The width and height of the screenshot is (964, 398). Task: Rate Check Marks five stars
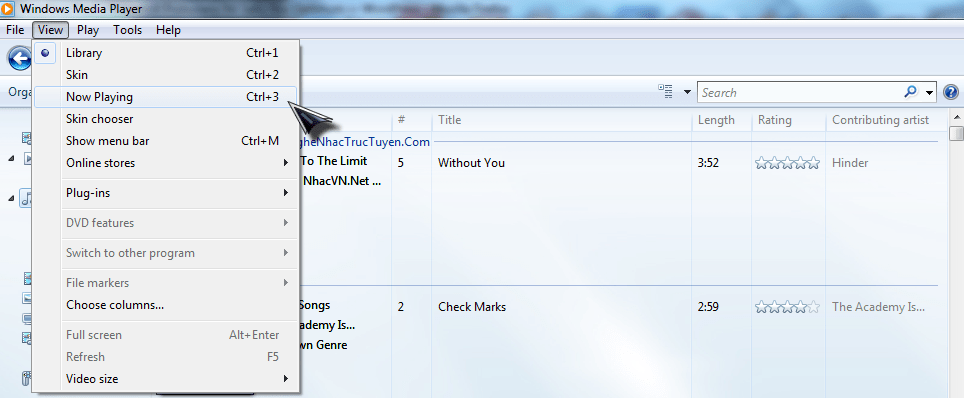click(x=813, y=307)
